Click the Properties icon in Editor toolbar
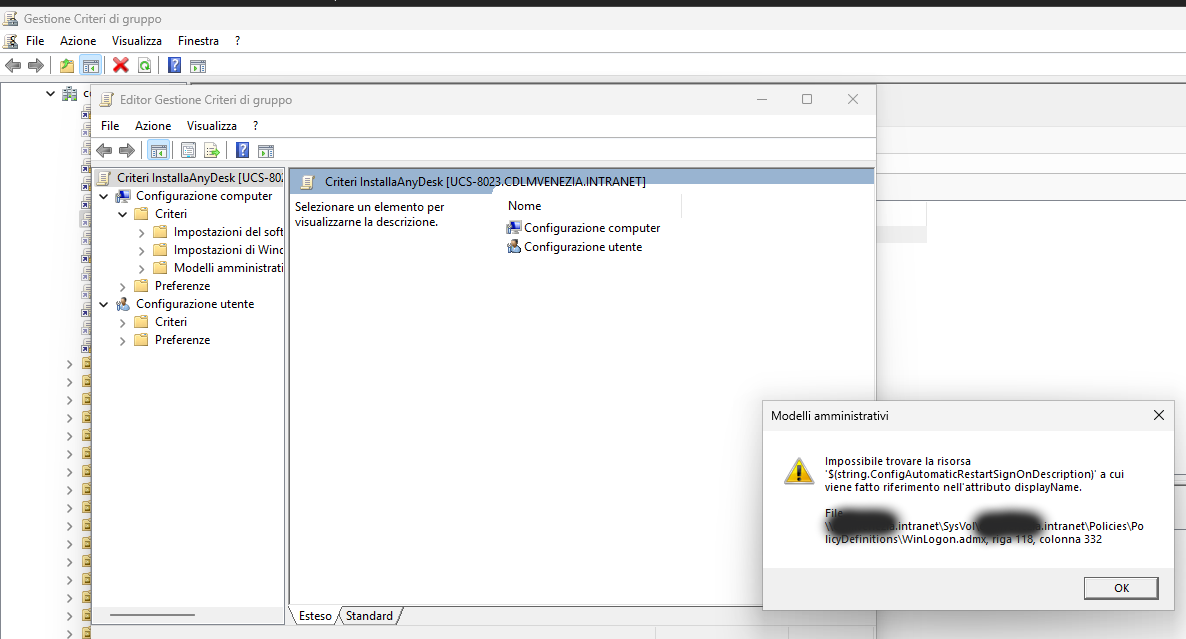Screen dimensions: 1186x639 [188, 150]
